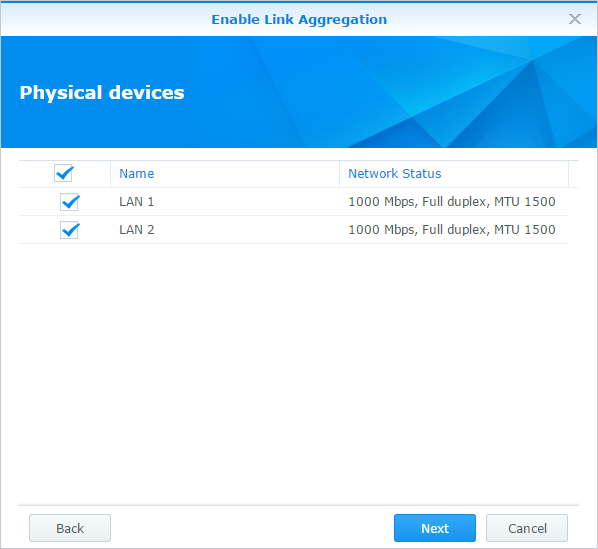The height and width of the screenshot is (549, 598).
Task: Click the Enable Link Aggregation title bar
Action: point(299,19)
